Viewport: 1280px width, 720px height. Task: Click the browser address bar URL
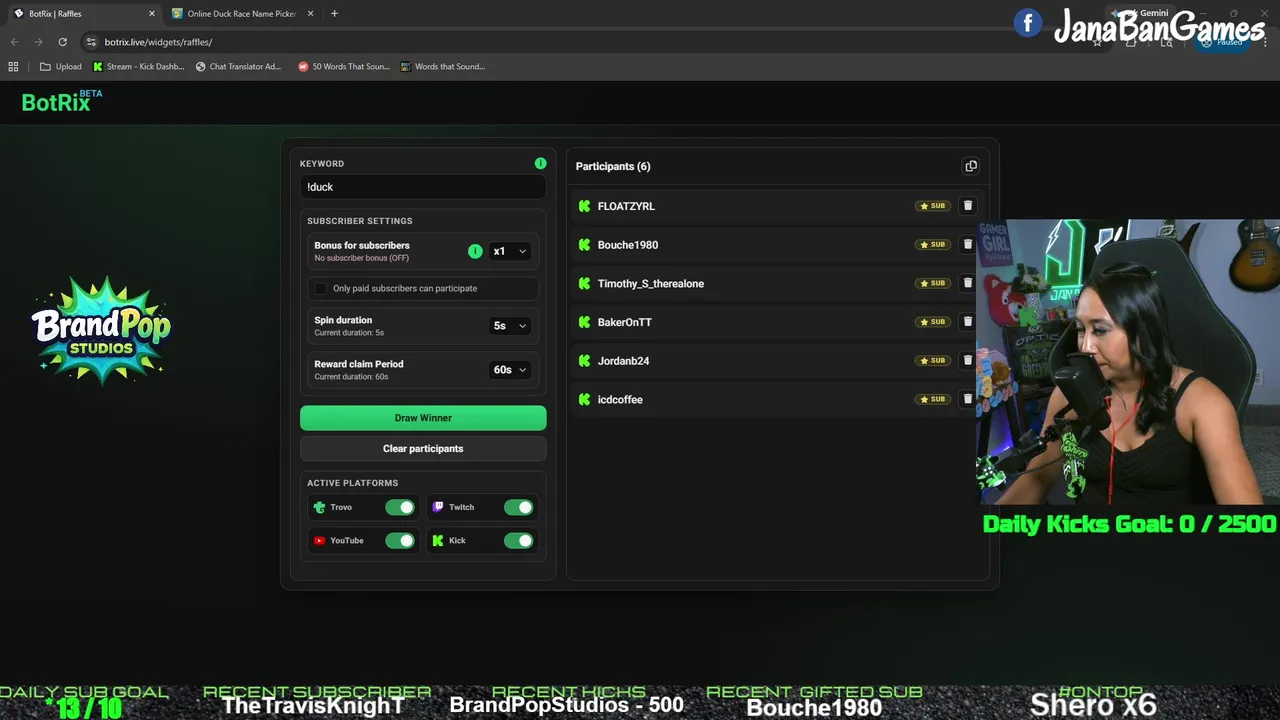coord(158,42)
